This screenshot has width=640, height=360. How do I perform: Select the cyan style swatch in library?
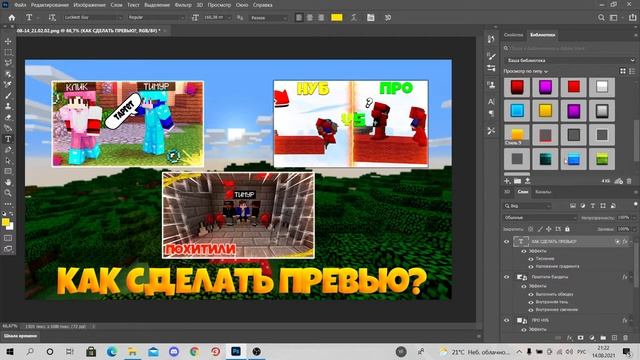point(517,111)
